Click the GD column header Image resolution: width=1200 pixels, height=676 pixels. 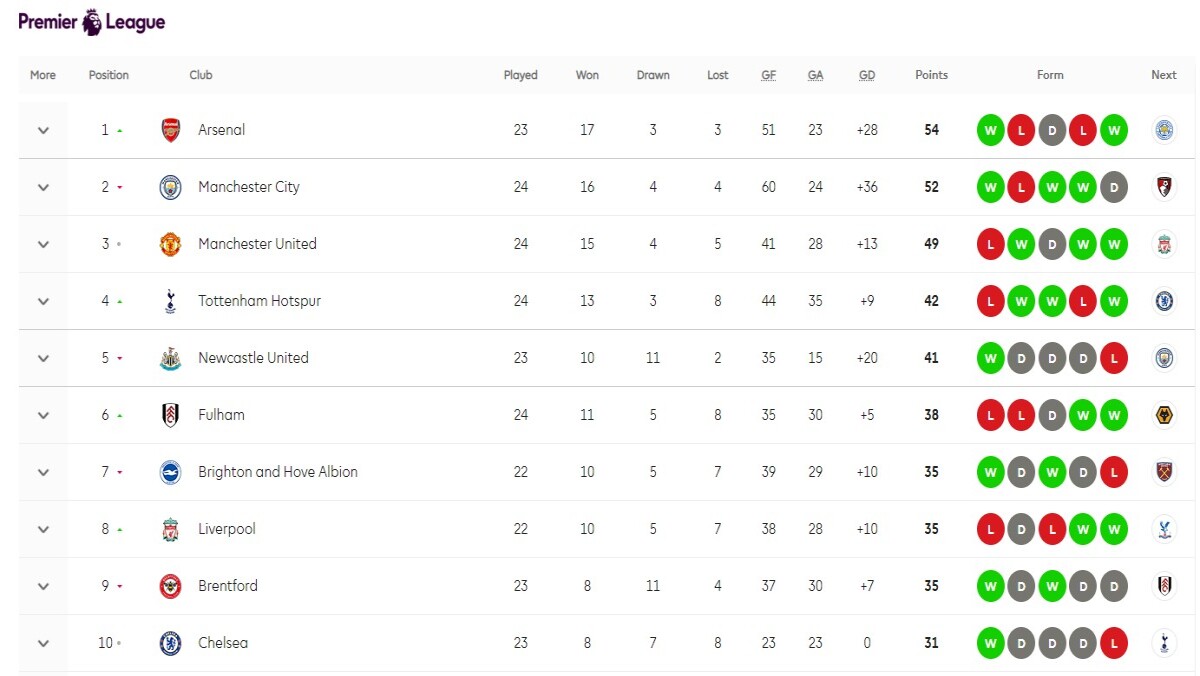coord(867,75)
